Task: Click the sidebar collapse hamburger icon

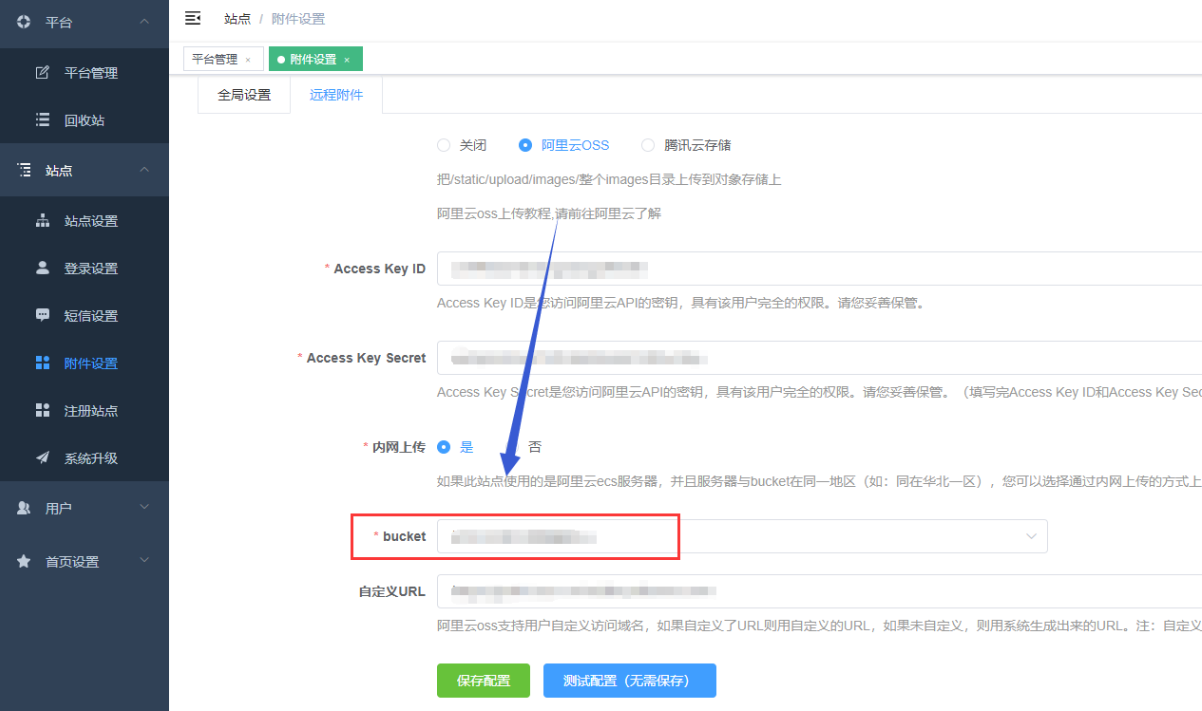Action: (193, 18)
